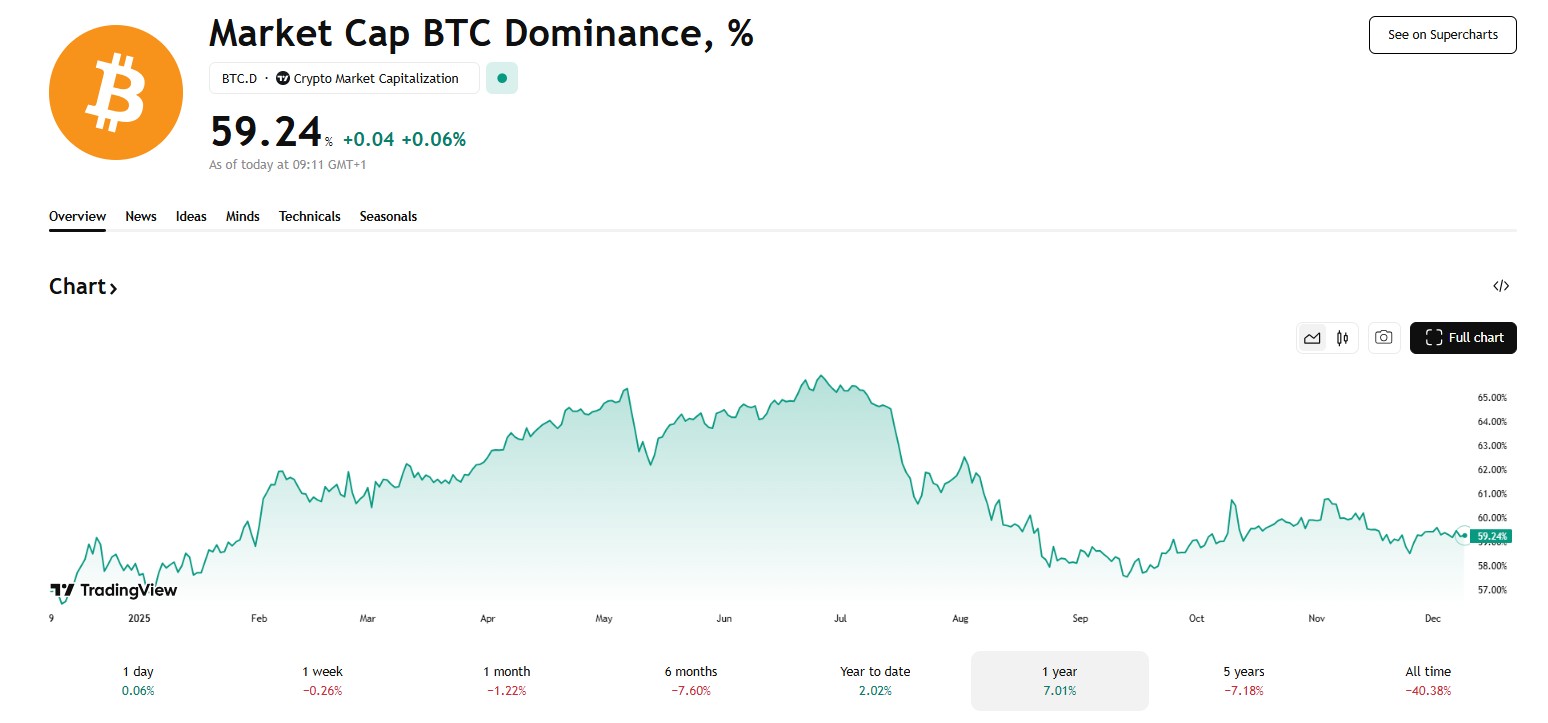Open the embed code icon
Viewport: 1548px width, 723px height.
pyautogui.click(x=1500, y=286)
